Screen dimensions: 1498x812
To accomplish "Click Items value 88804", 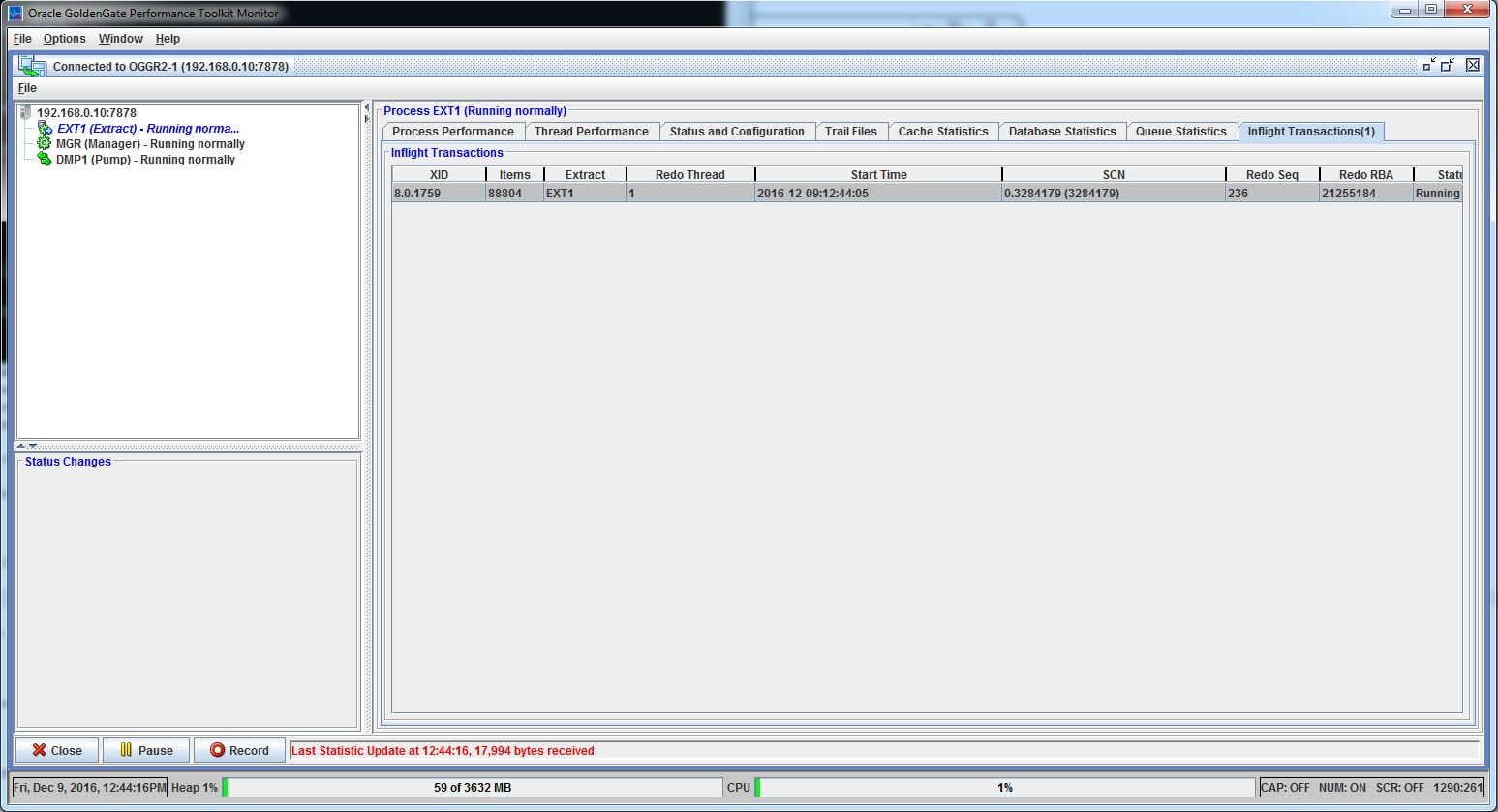I will tap(515, 194).
